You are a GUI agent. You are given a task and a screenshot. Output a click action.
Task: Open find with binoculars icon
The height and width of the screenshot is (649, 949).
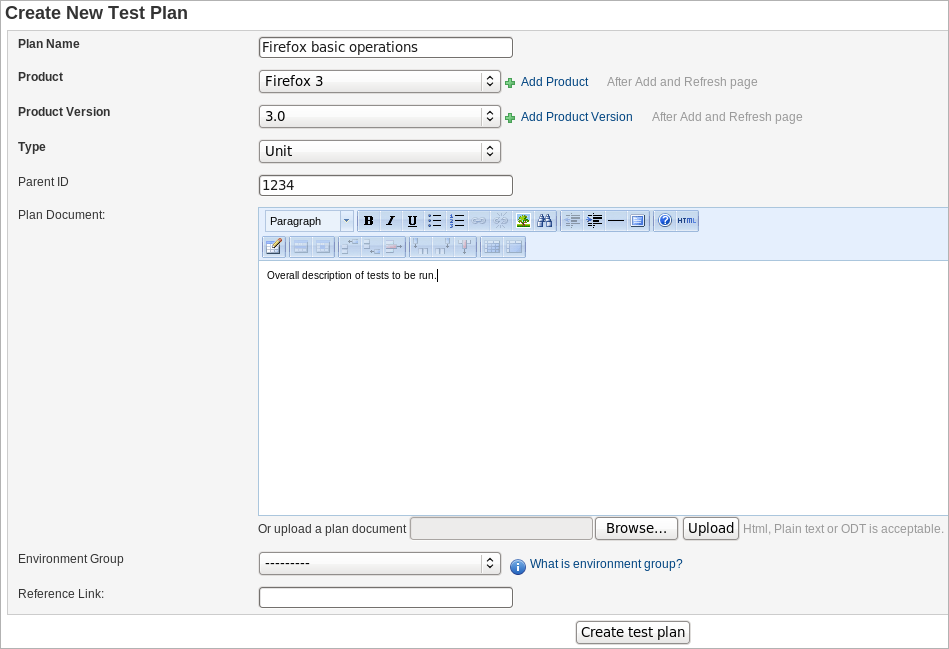[545, 221]
